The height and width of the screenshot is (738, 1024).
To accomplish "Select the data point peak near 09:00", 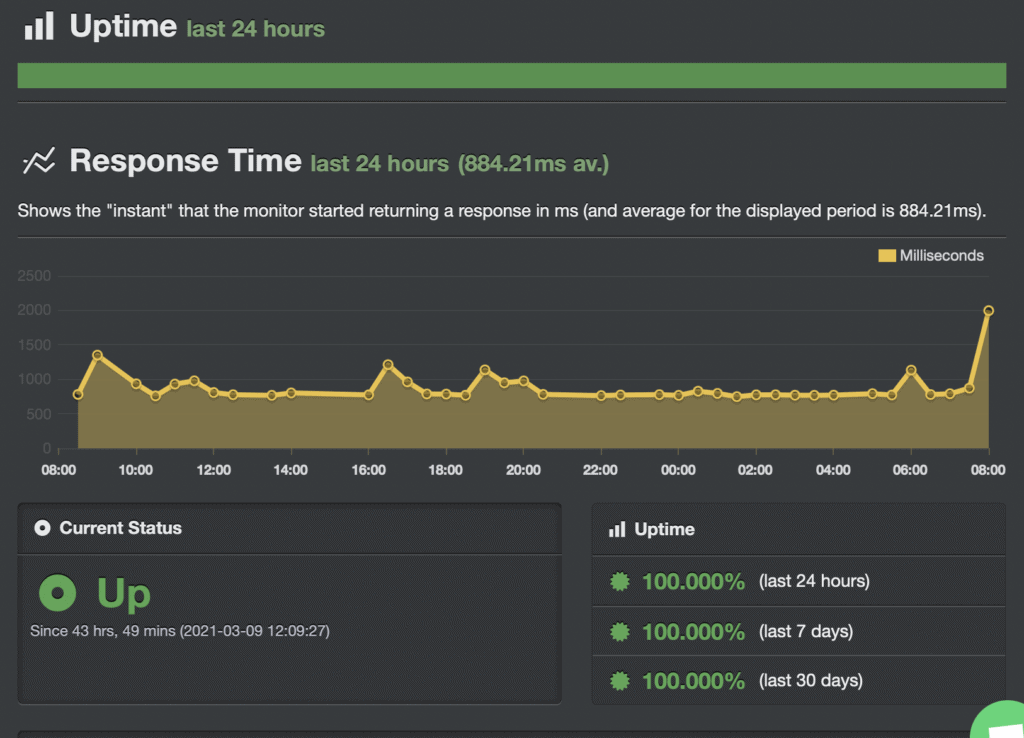I will point(97,355).
